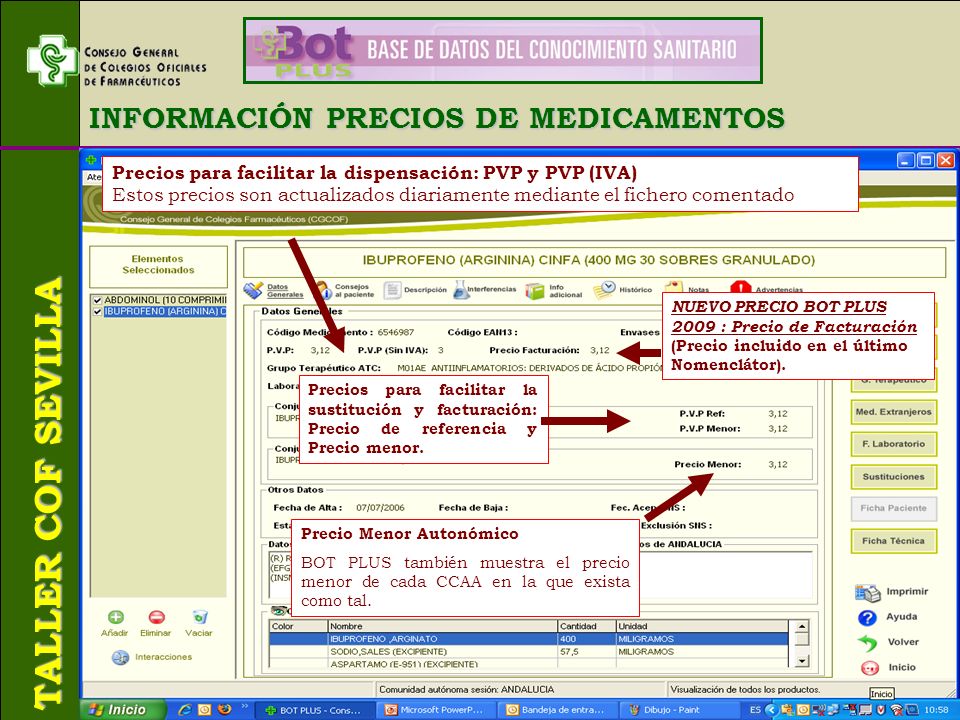
Task: Open the Windows Inicio start button
Action: [122, 710]
